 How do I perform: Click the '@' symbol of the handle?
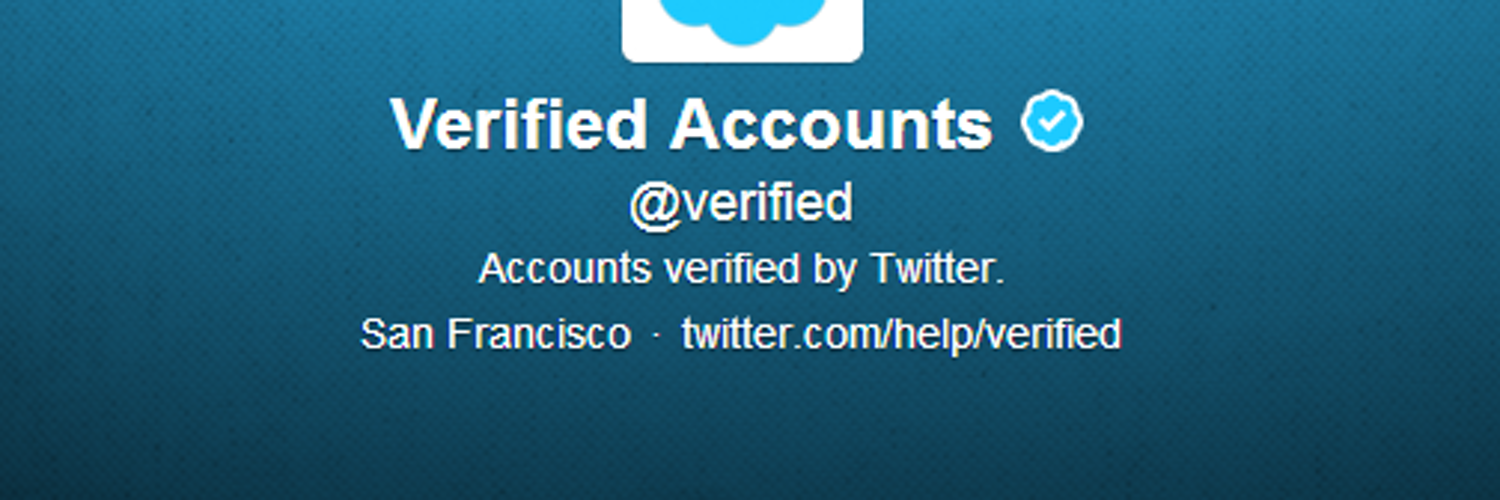pos(654,205)
